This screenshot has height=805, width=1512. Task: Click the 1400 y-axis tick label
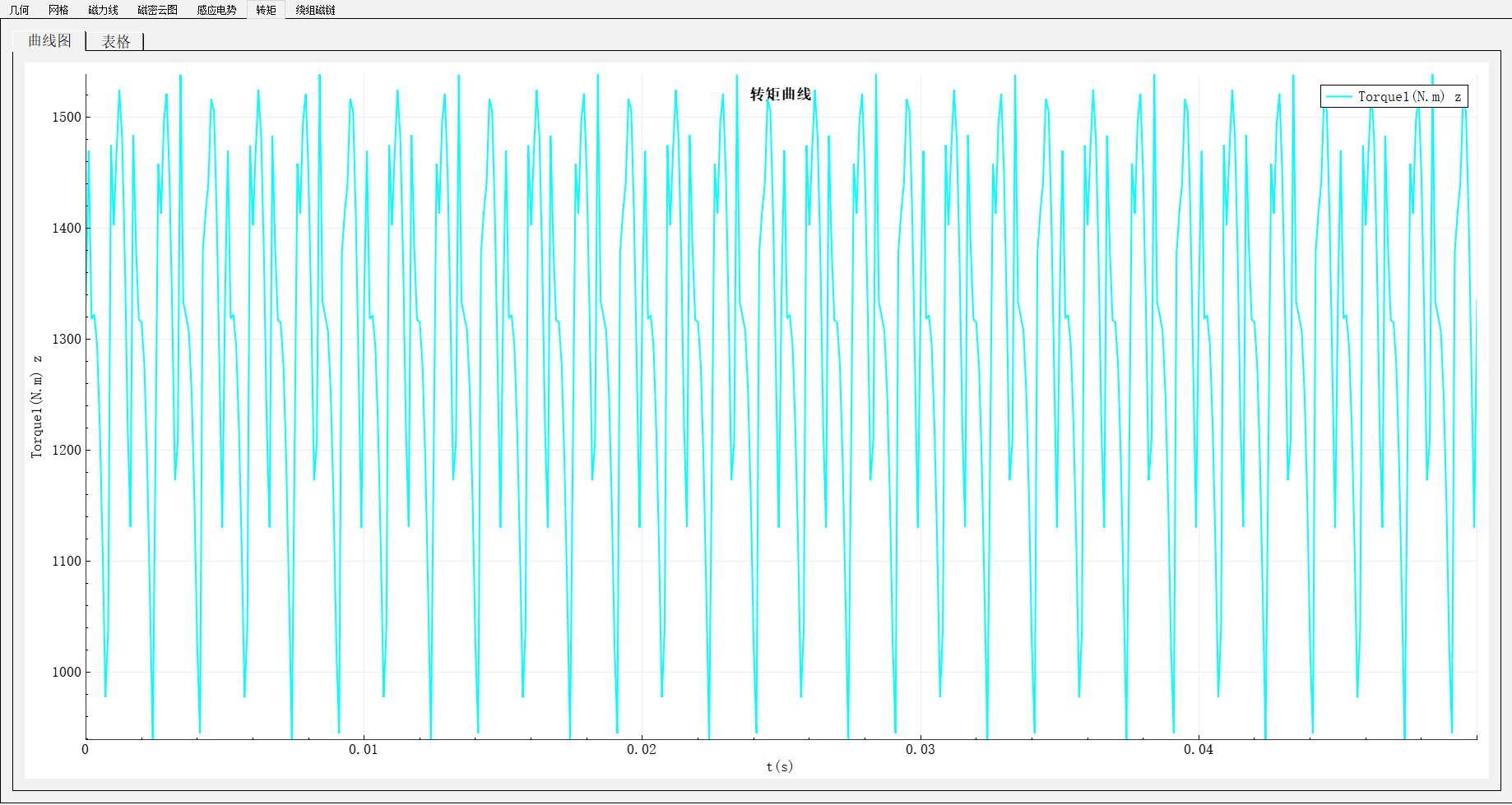67,228
